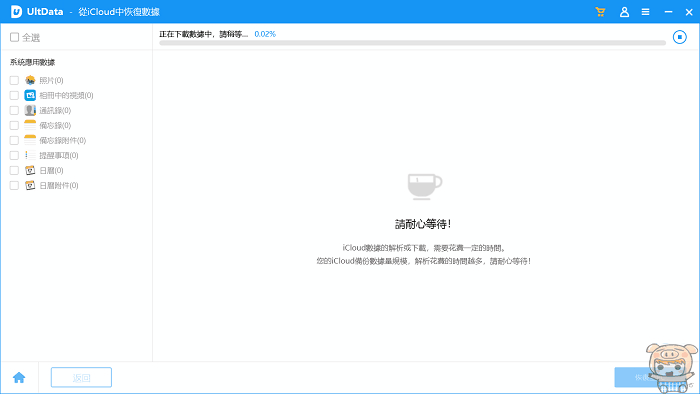The height and width of the screenshot is (394, 700).
Task: Click the Notes icon beside 備忘錄(0)
Action: pos(30,125)
